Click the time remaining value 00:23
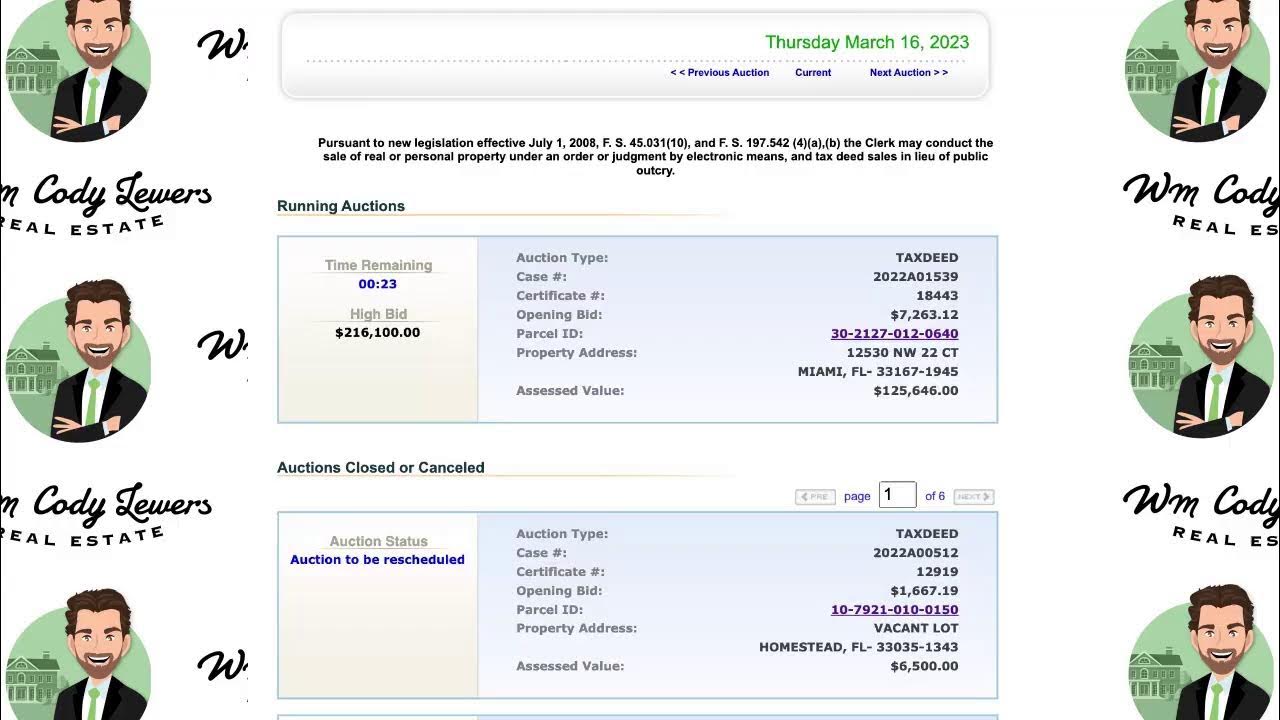 click(x=378, y=284)
